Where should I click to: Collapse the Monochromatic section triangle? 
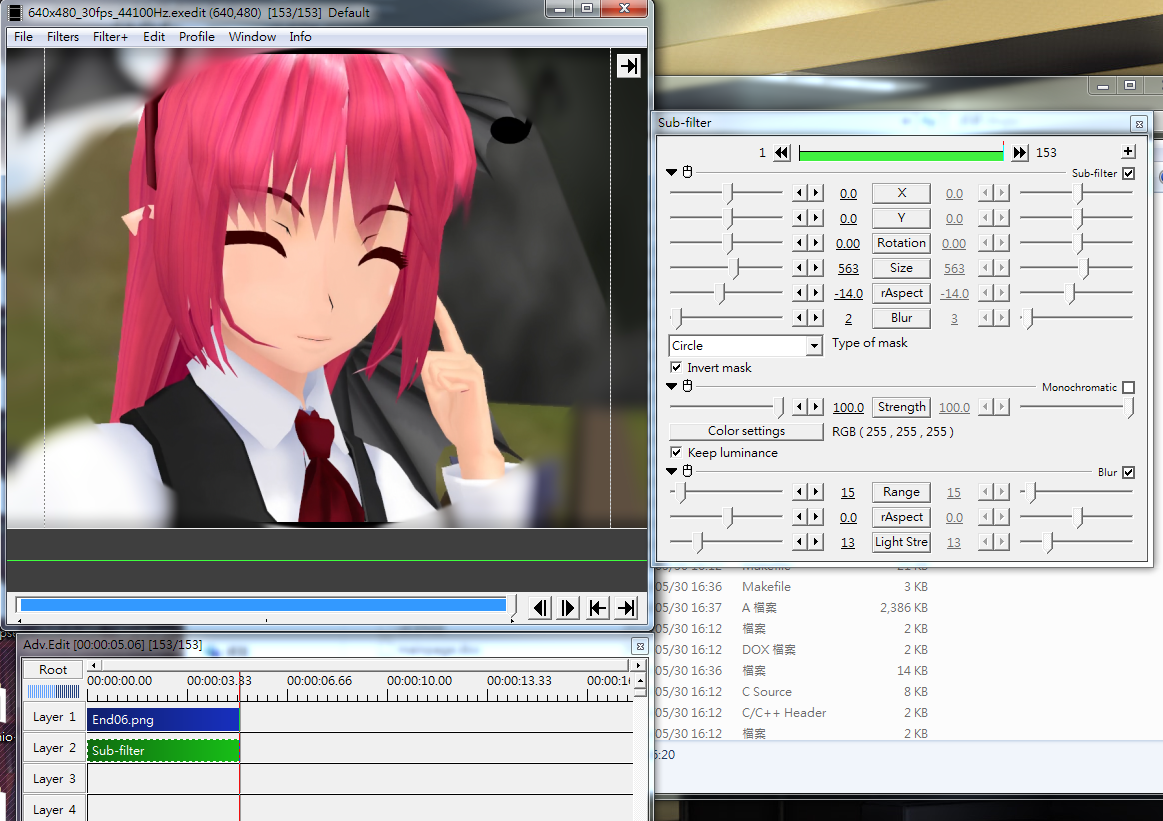(x=671, y=386)
